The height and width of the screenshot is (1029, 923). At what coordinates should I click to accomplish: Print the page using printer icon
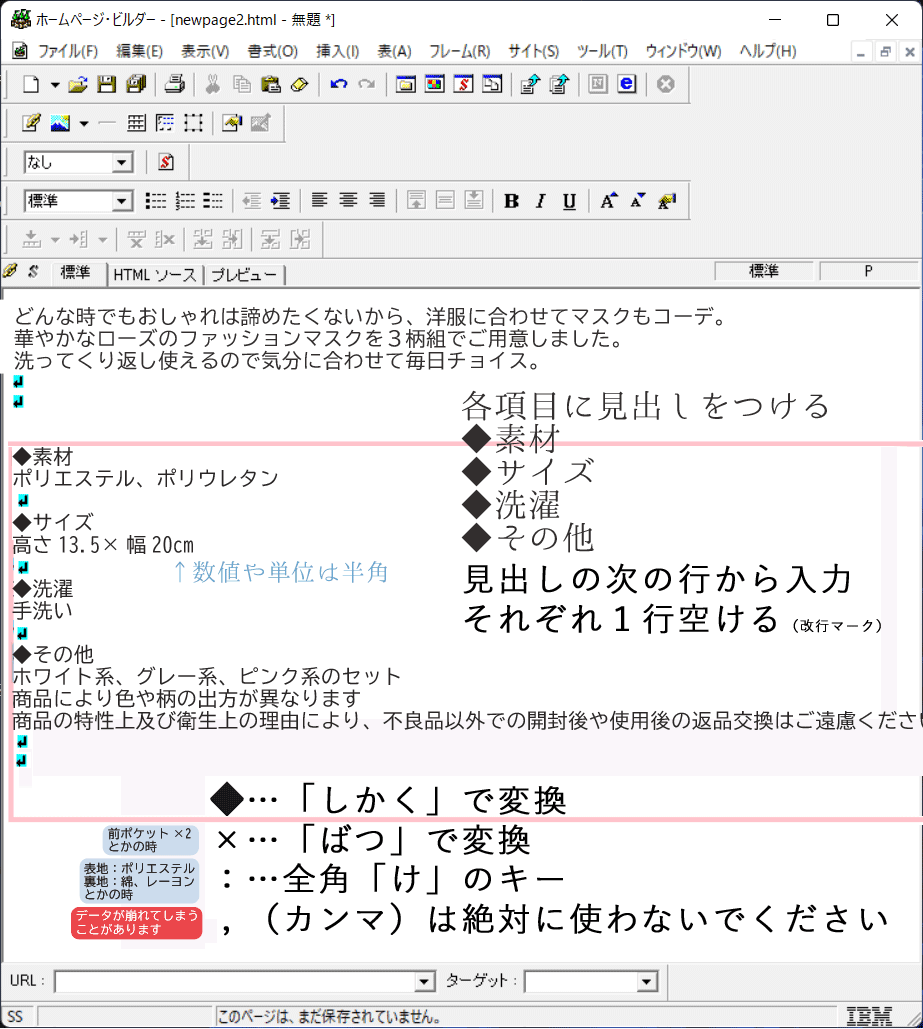(x=175, y=85)
